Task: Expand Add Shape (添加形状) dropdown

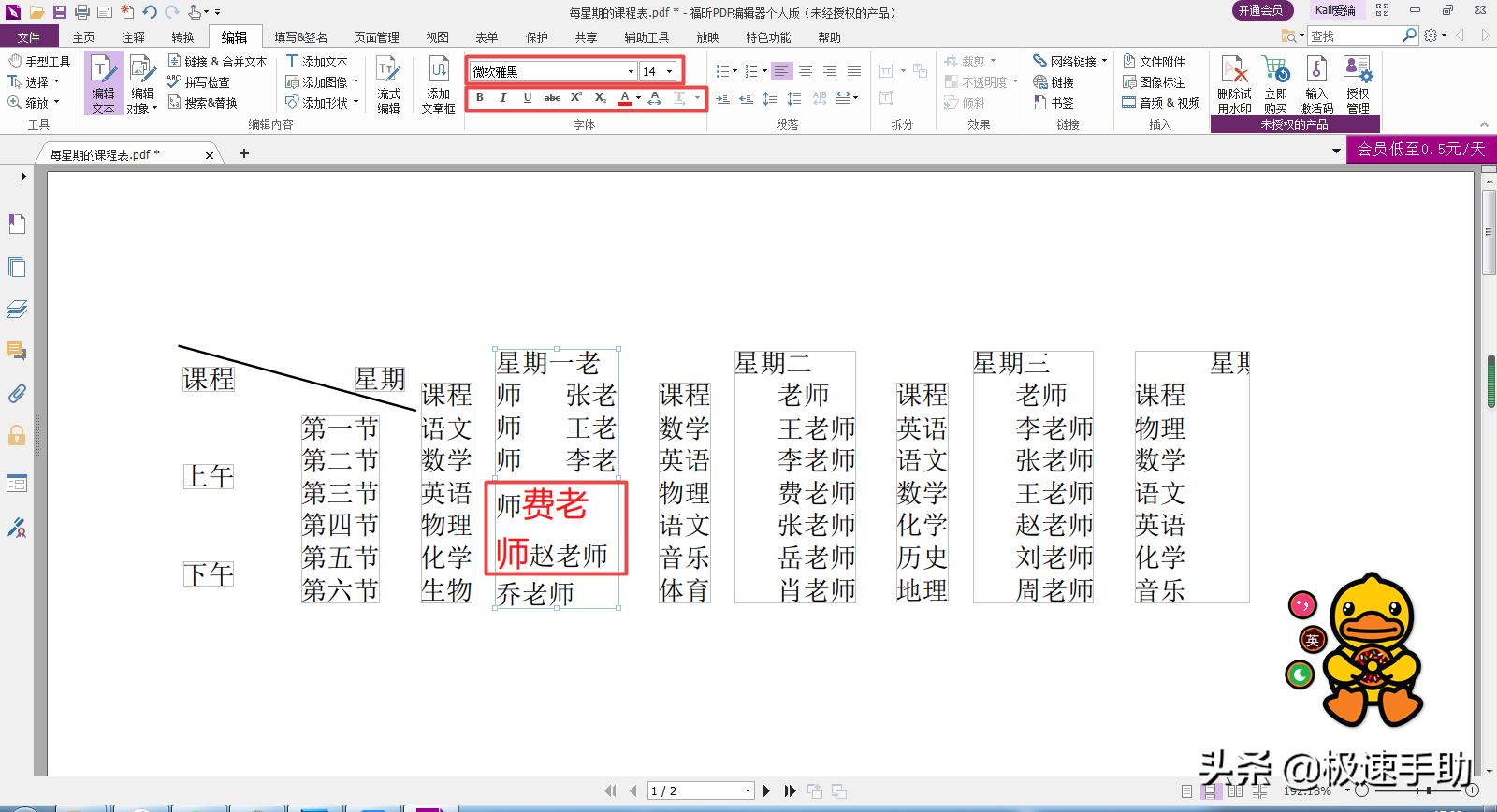Action: pos(356,103)
